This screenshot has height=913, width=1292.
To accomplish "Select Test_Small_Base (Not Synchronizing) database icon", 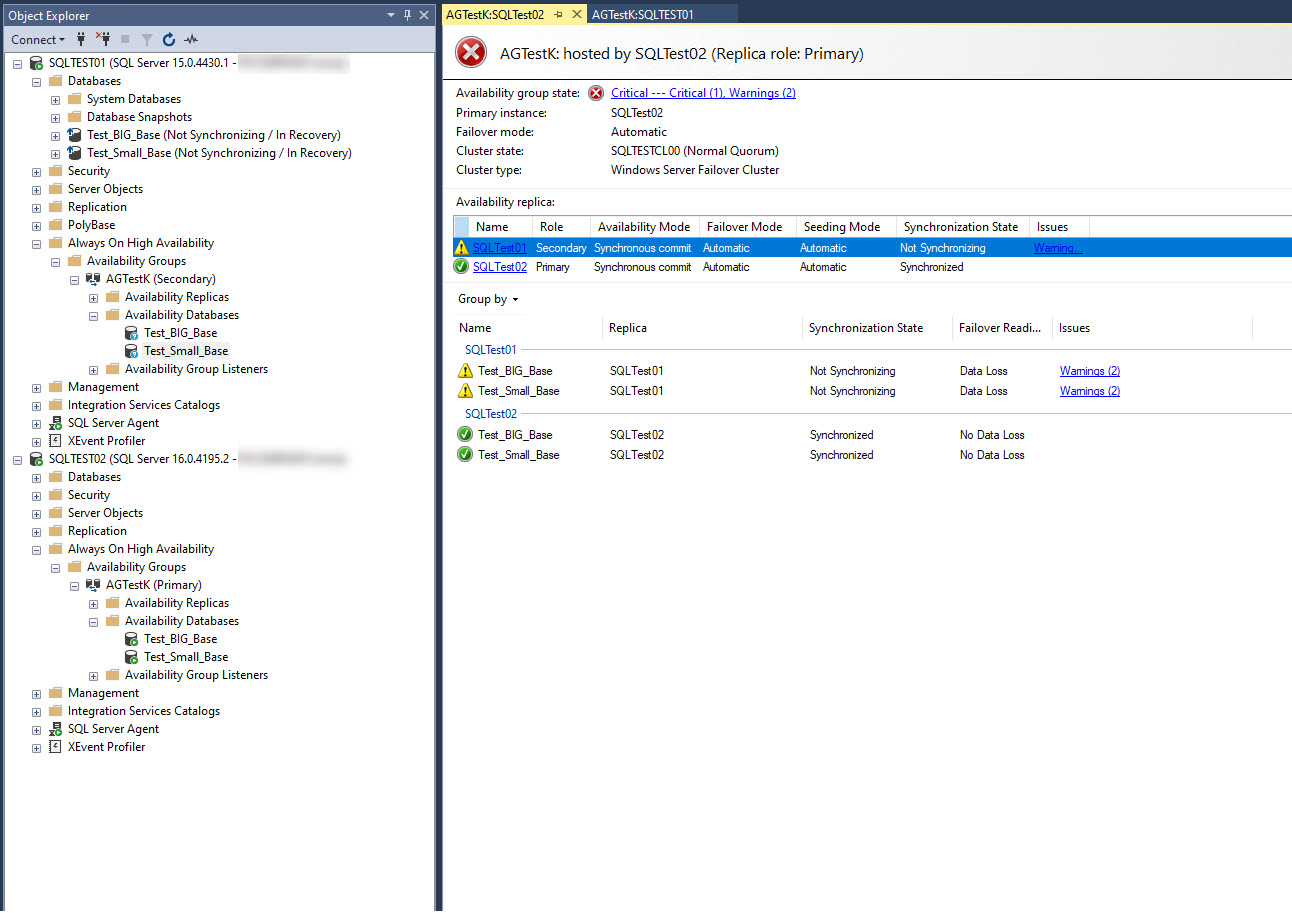I will tap(74, 153).
